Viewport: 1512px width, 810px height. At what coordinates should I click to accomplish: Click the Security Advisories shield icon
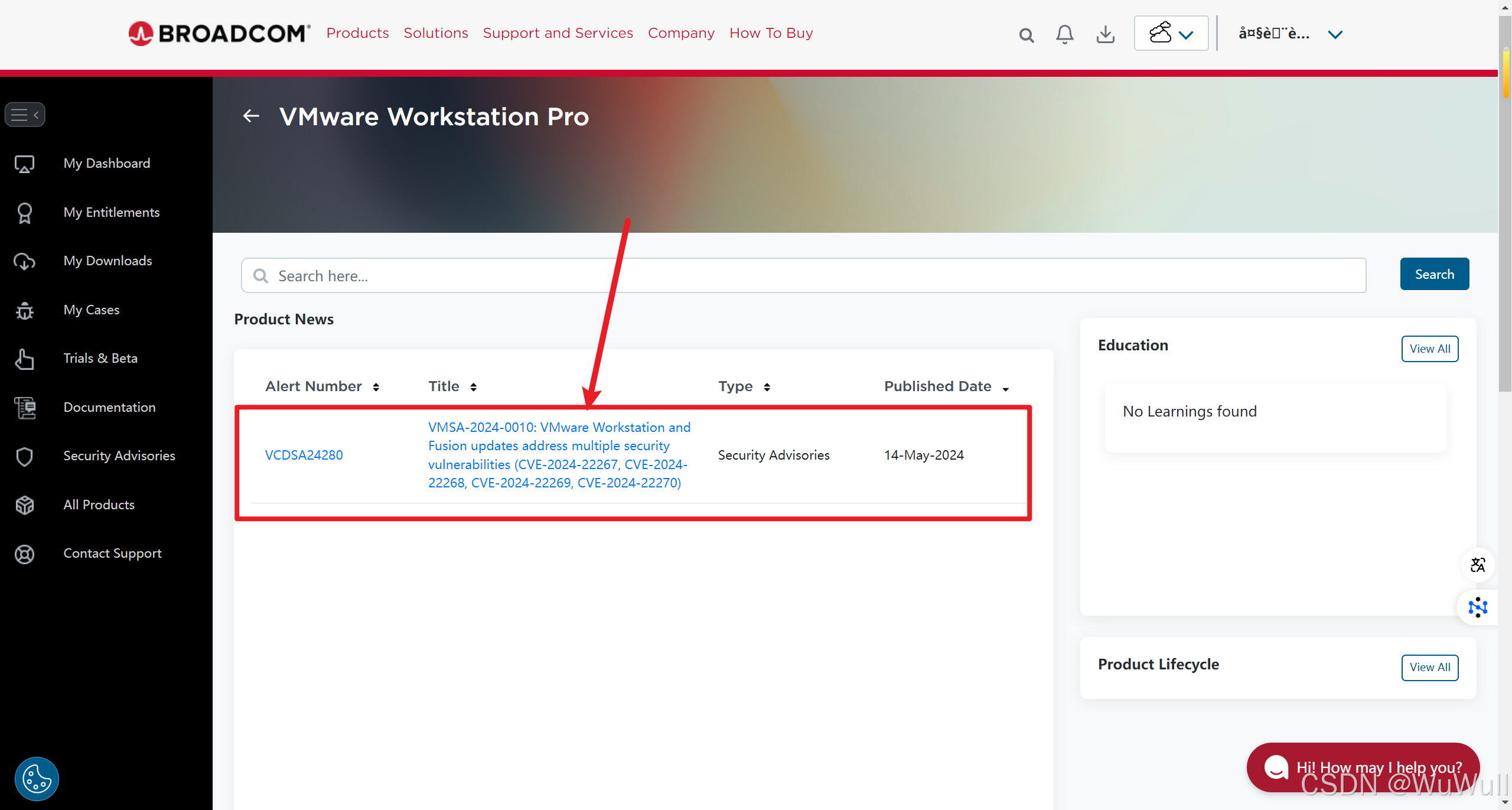click(x=24, y=456)
